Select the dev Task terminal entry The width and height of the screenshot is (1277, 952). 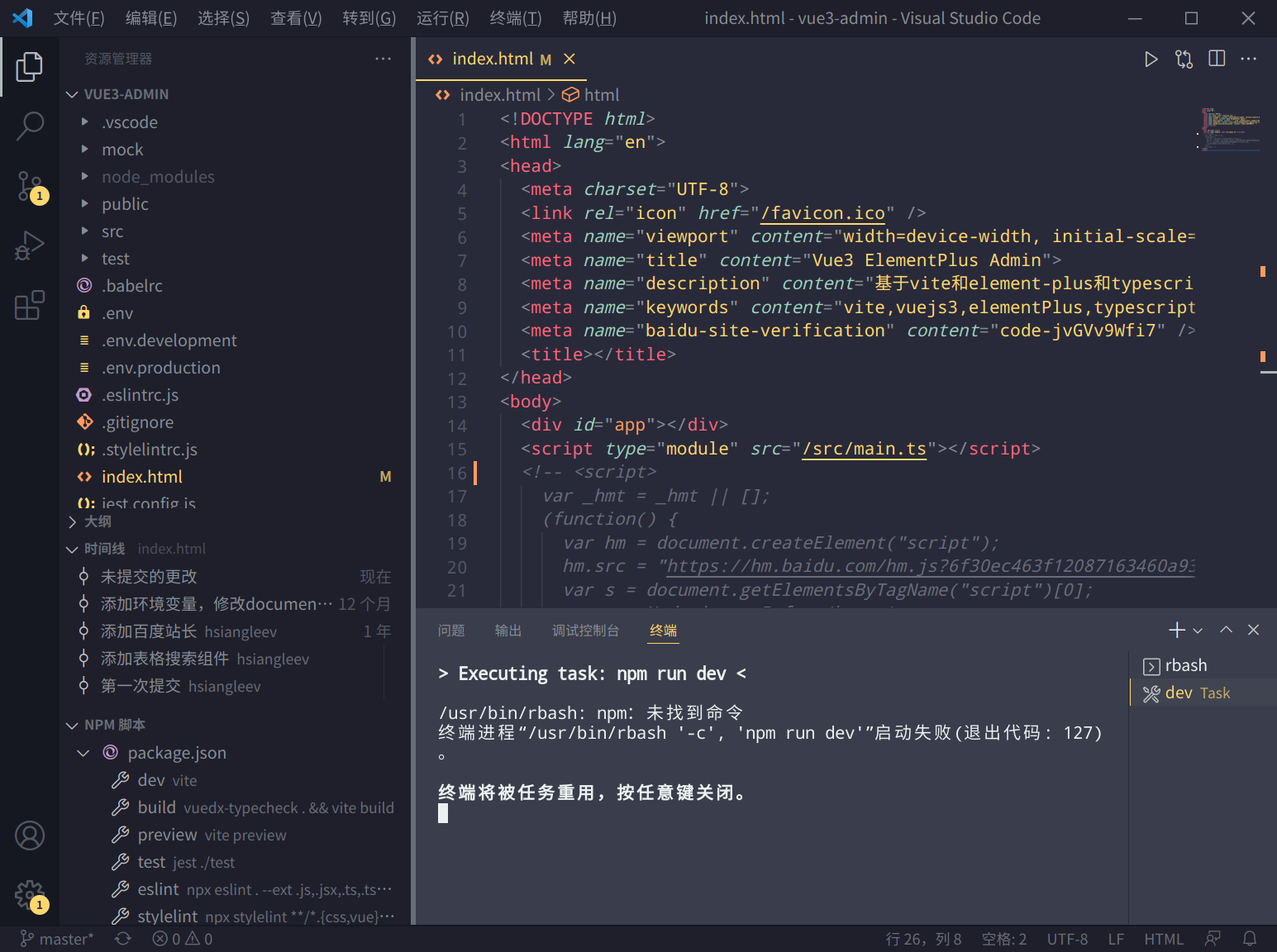tap(1203, 693)
